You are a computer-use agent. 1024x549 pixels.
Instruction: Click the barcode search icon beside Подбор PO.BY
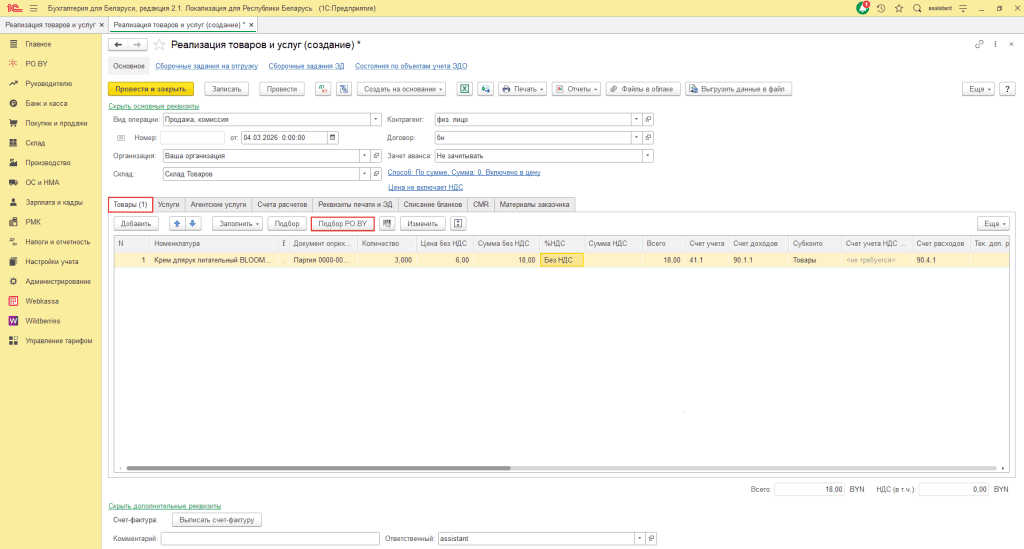387,223
